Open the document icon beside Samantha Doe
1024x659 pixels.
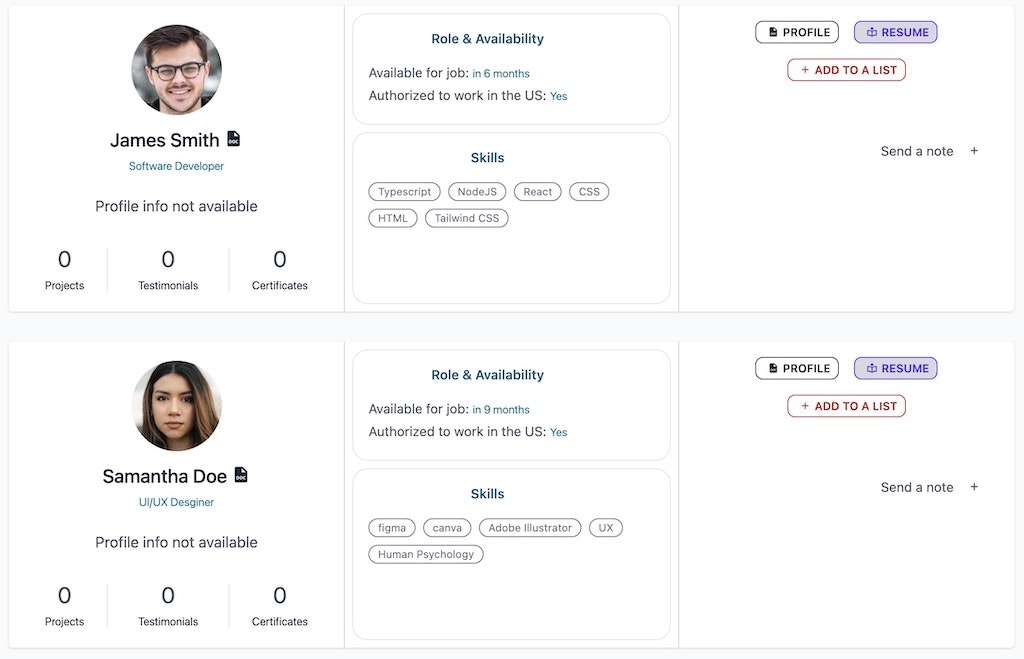(241, 475)
